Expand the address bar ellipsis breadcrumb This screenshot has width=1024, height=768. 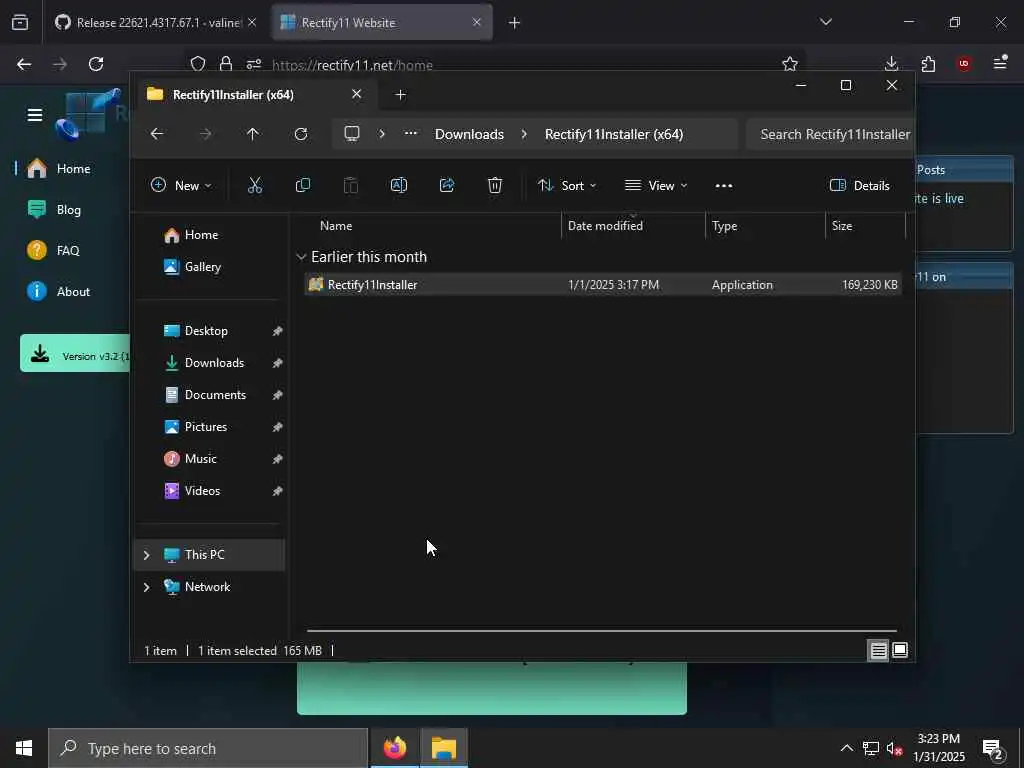tap(411, 133)
